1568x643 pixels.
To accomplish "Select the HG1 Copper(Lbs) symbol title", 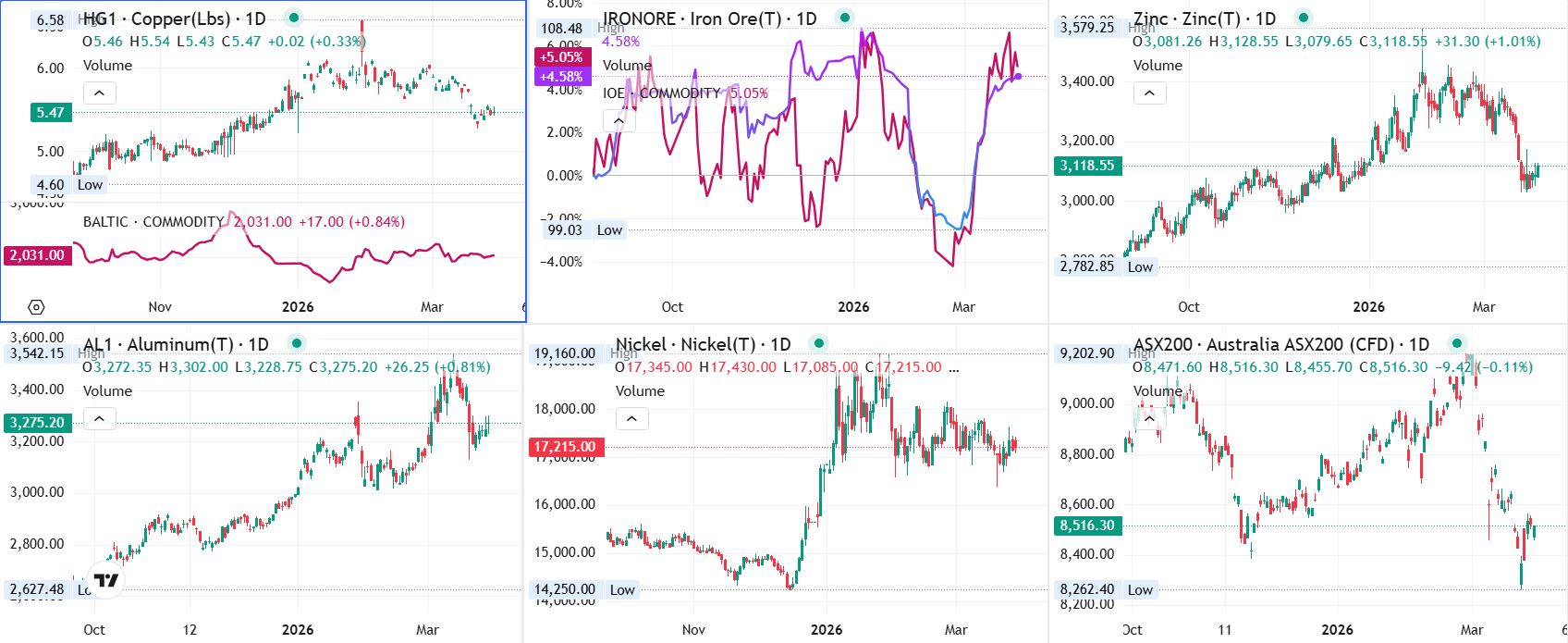I will [174, 19].
